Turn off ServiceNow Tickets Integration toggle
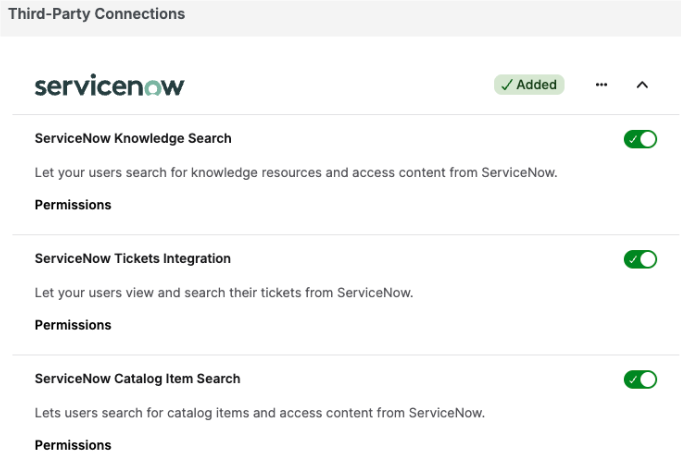The image size is (681, 462). coord(640,260)
